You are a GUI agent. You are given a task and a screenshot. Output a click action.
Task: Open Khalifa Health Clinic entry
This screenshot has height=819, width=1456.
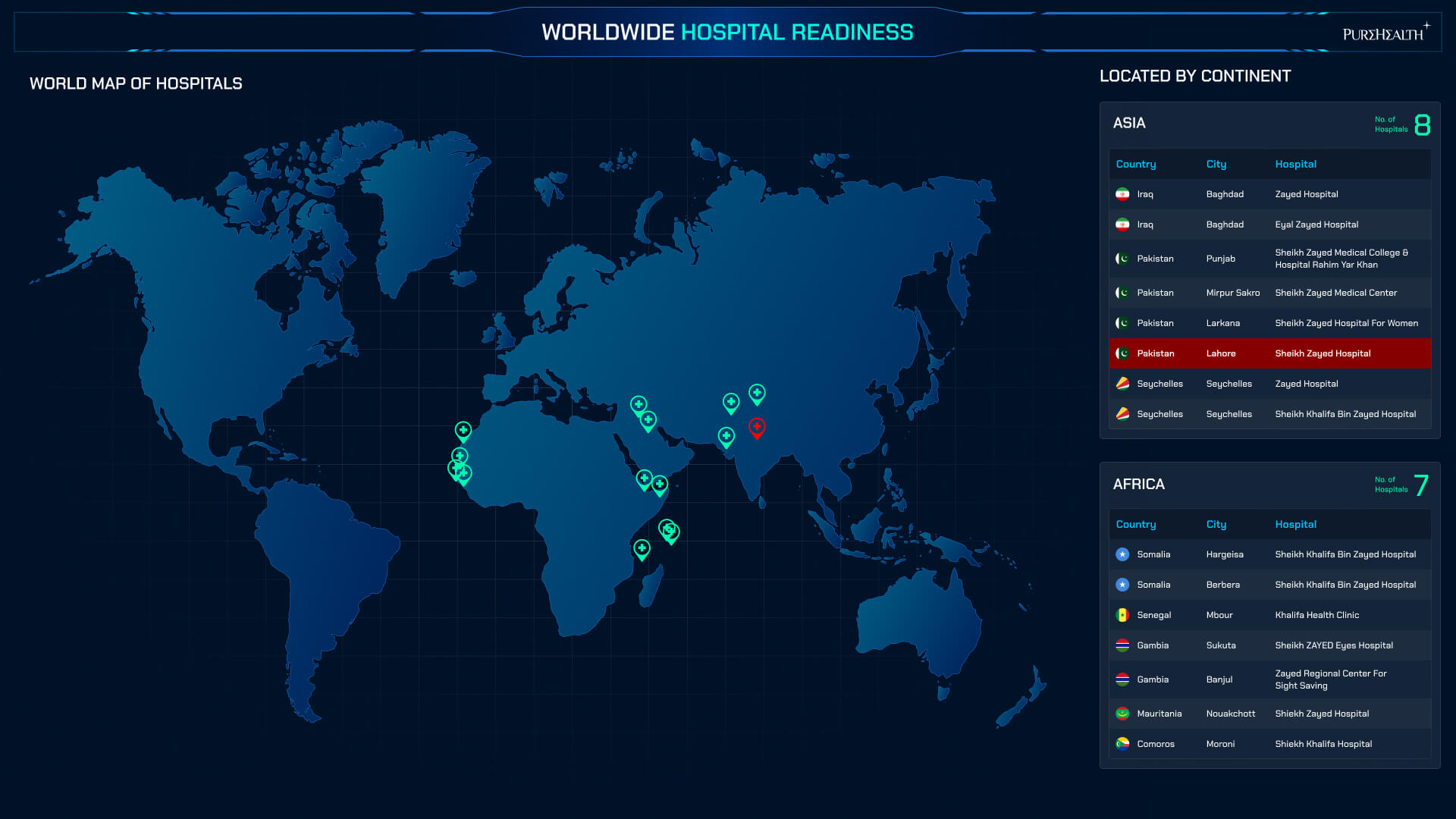(x=1316, y=615)
